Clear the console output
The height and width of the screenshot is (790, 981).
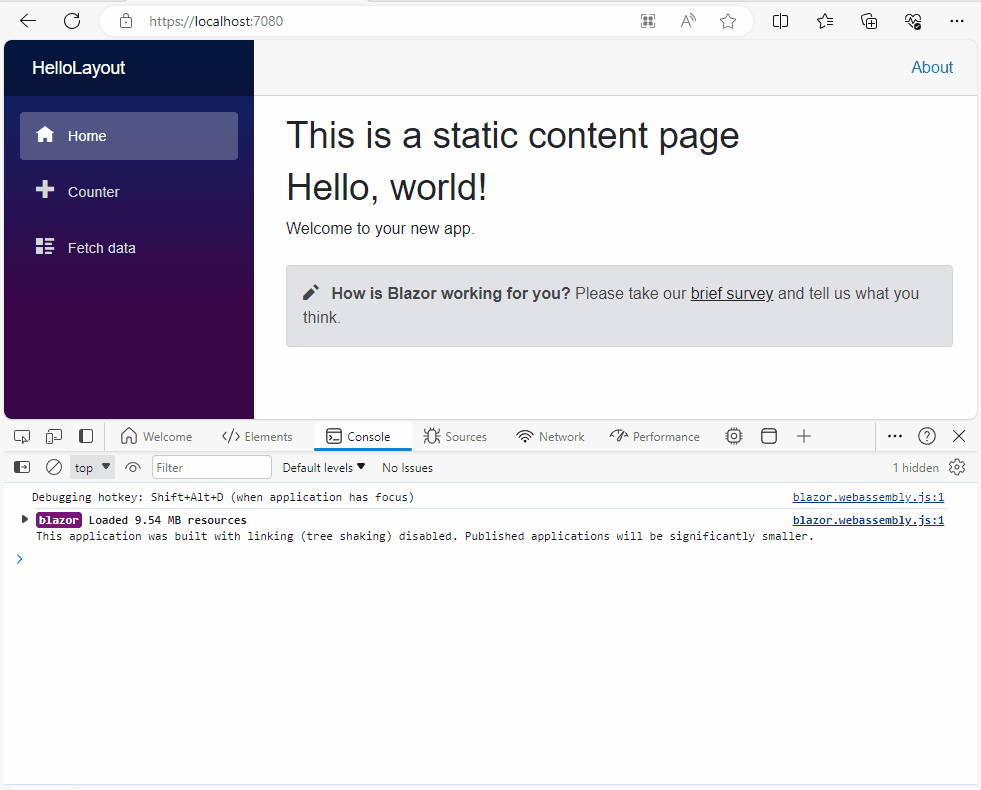point(54,467)
